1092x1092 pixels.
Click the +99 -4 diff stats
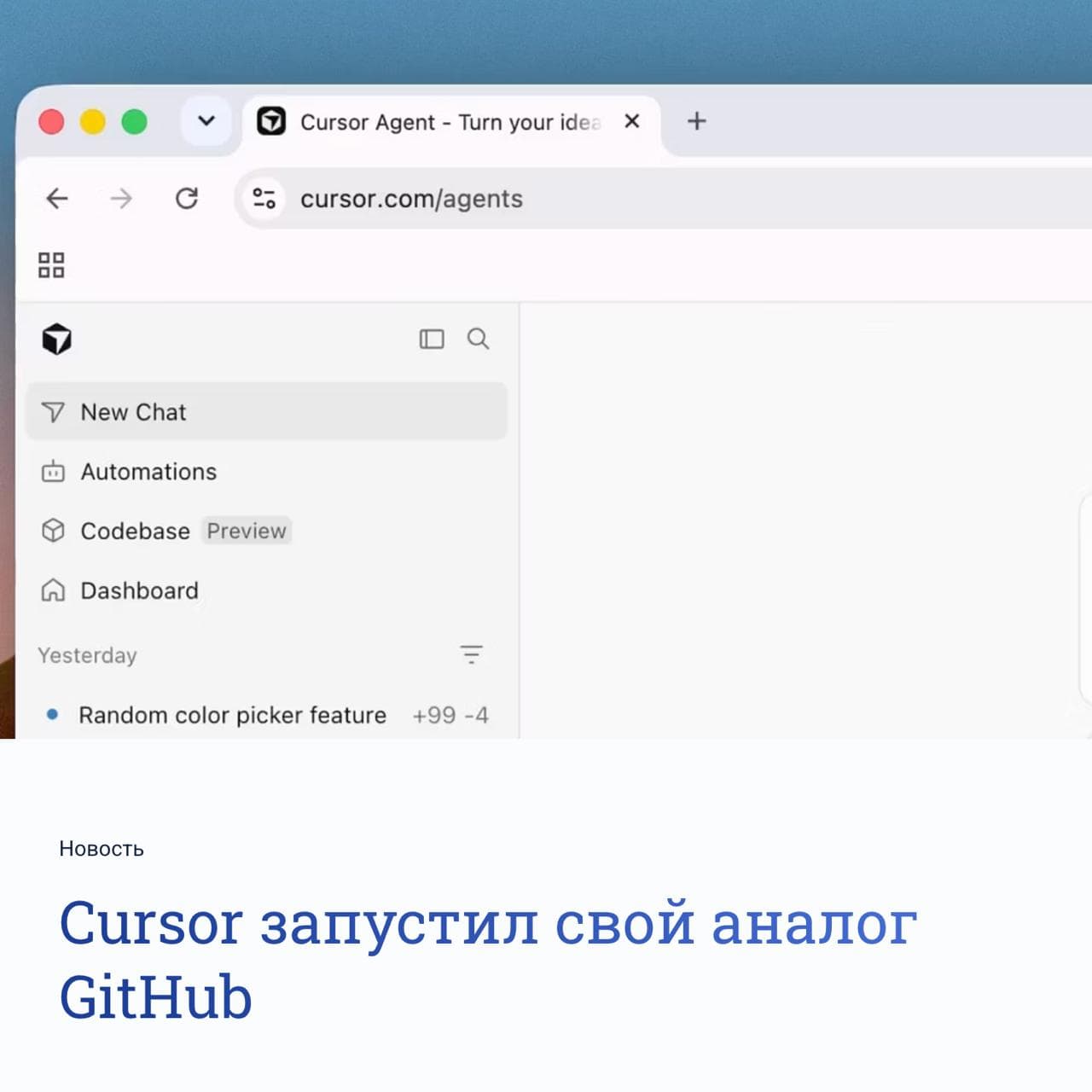pos(450,715)
